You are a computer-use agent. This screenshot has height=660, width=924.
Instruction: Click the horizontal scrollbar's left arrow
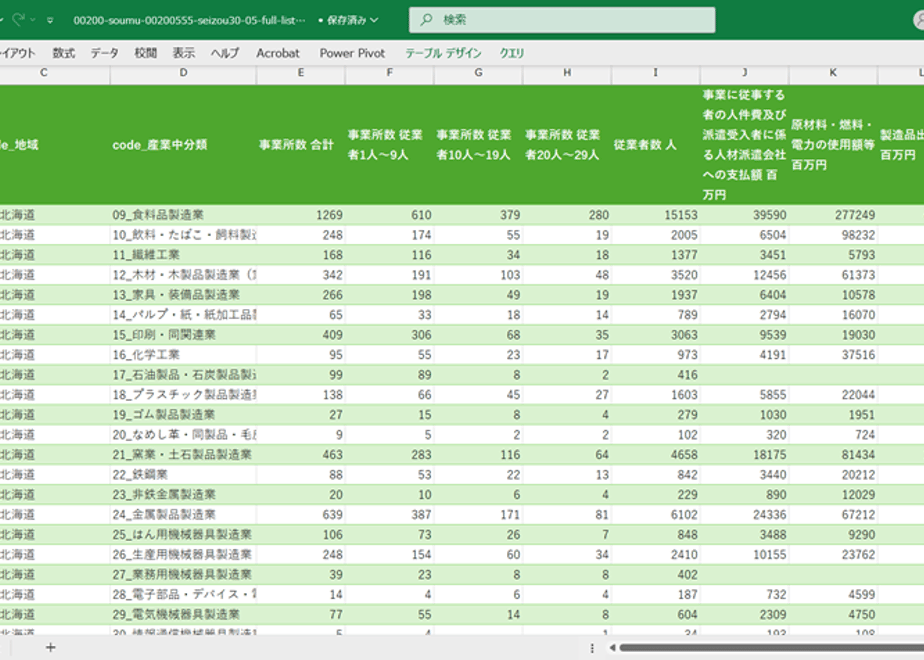tap(612, 648)
